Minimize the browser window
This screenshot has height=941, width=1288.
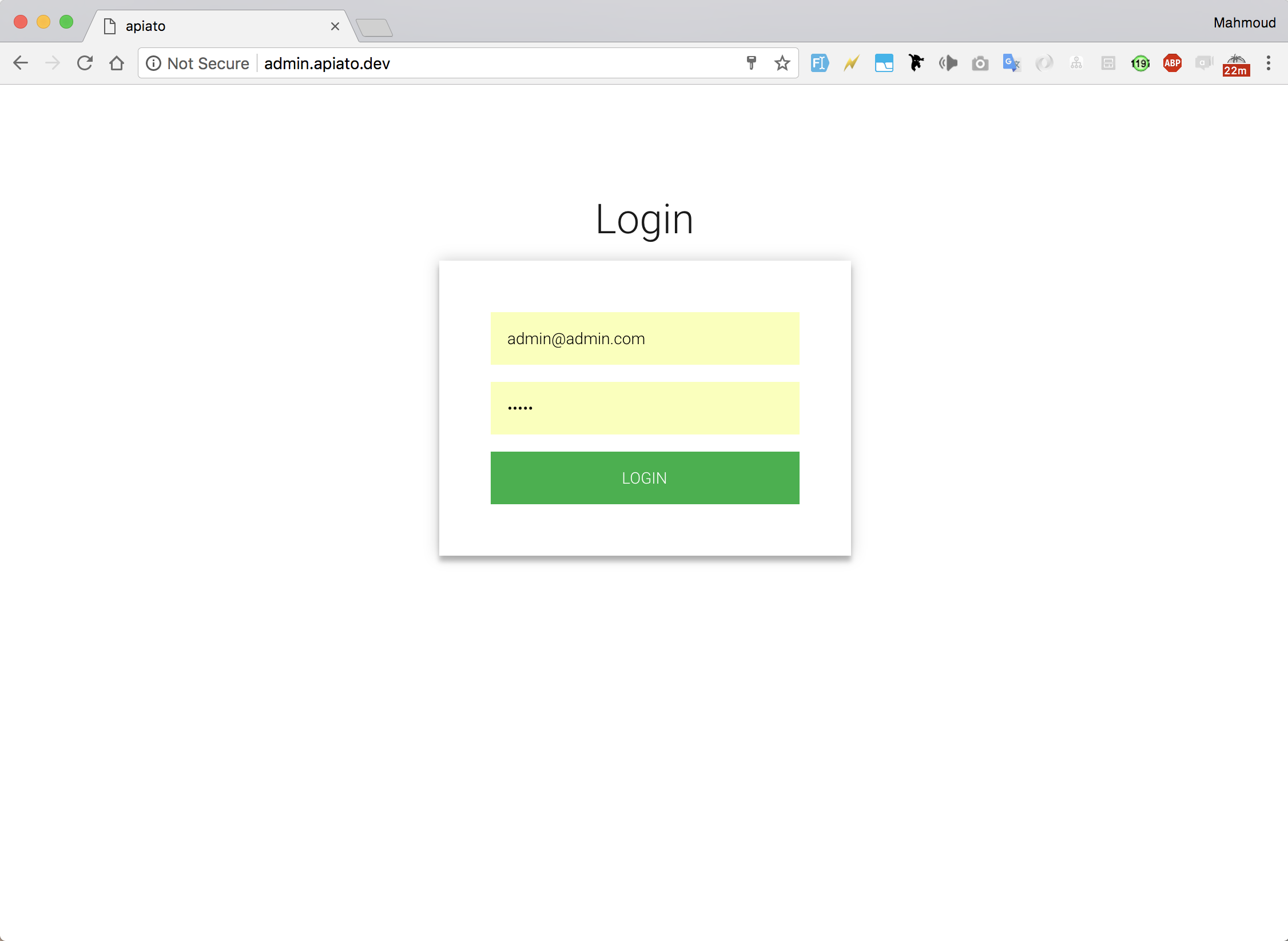[x=43, y=22]
